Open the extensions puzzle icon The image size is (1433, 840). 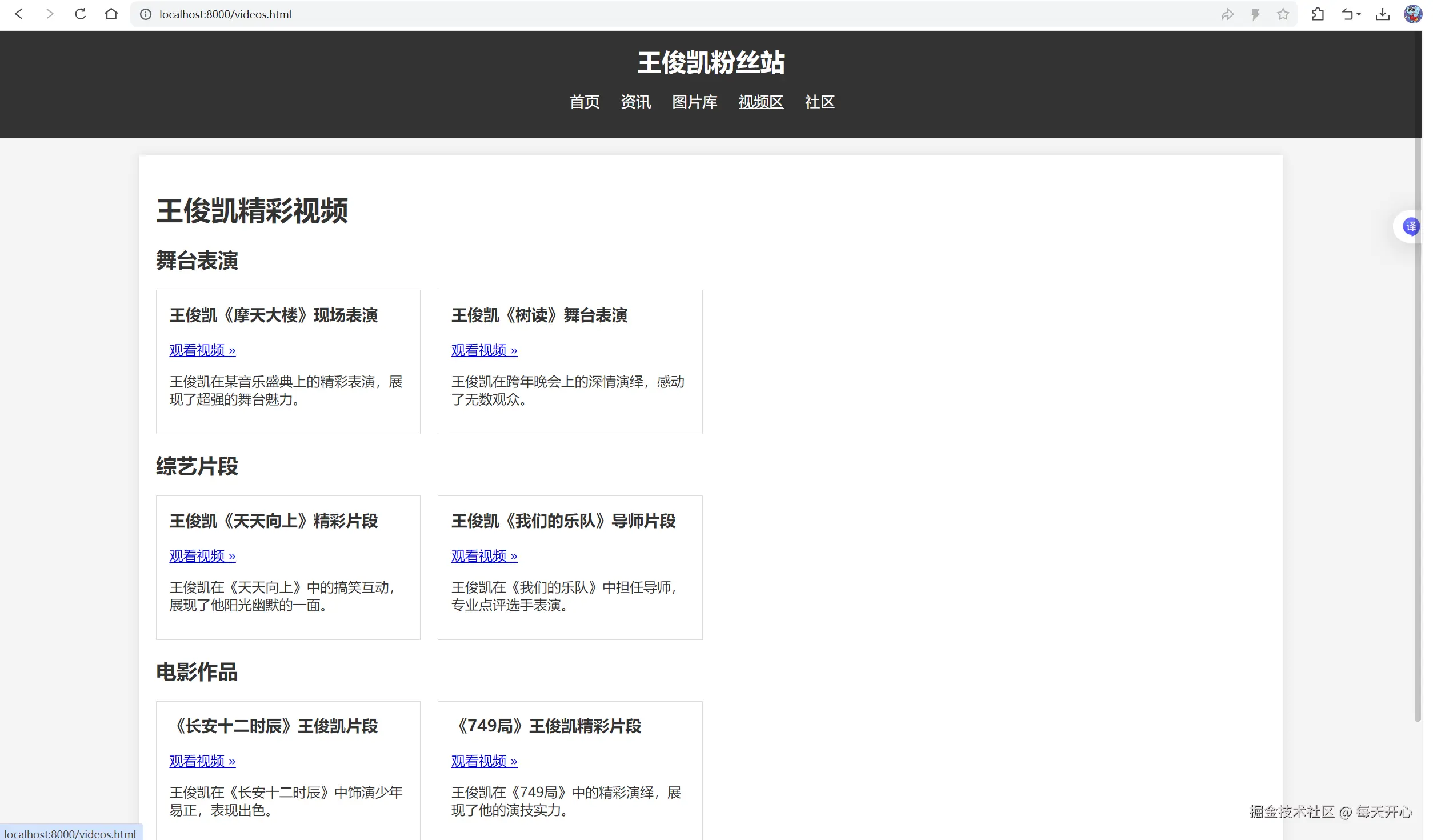[1318, 14]
